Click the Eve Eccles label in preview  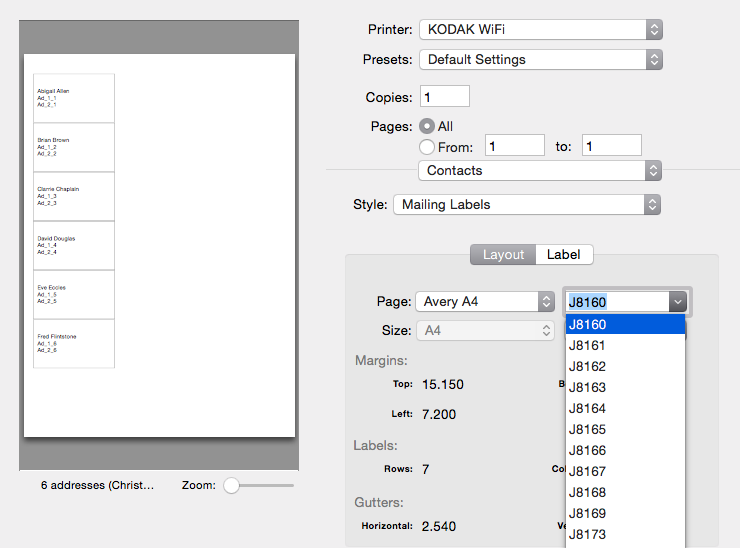(74, 295)
